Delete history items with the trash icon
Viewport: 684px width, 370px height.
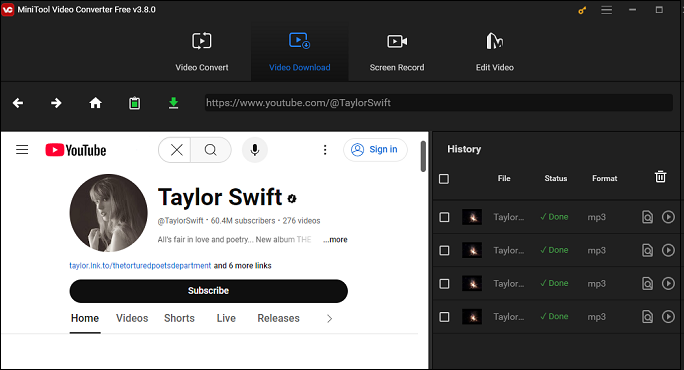(660, 177)
